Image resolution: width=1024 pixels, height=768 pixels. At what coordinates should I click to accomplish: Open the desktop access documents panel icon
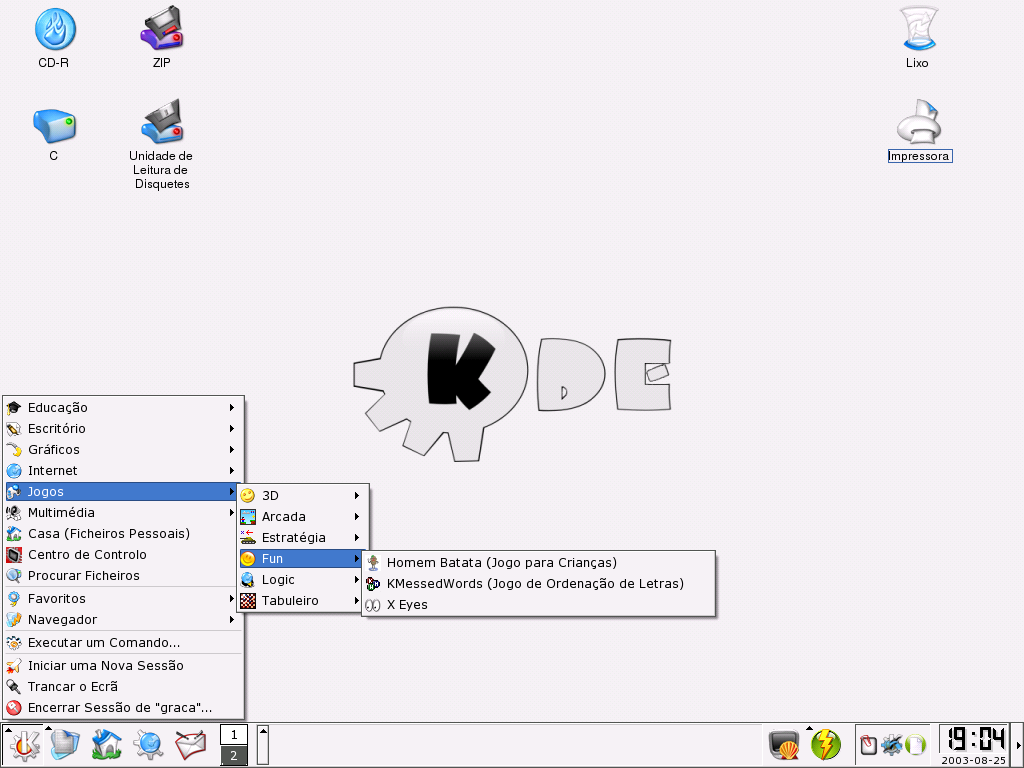[x=65, y=744]
